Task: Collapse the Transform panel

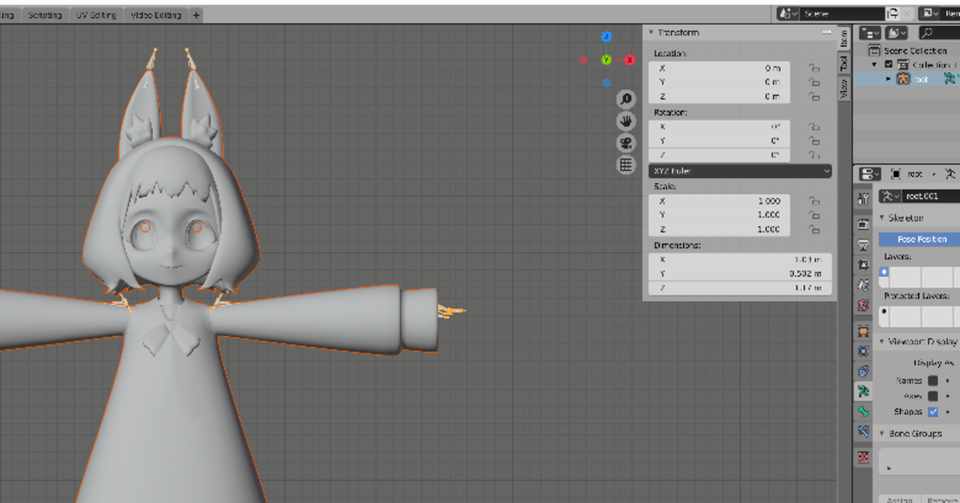Action: (651, 32)
